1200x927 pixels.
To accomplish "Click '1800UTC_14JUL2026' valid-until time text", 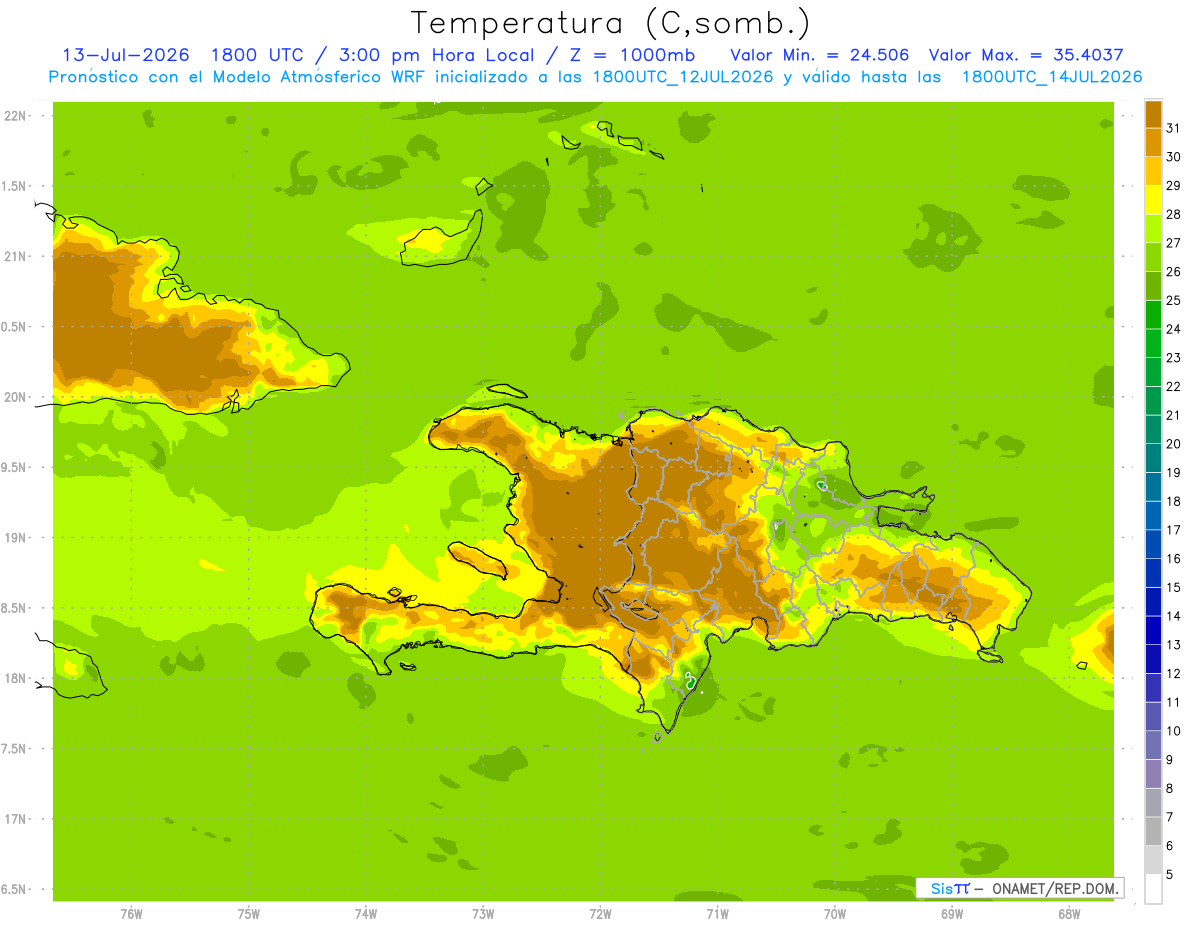I will click(1051, 77).
